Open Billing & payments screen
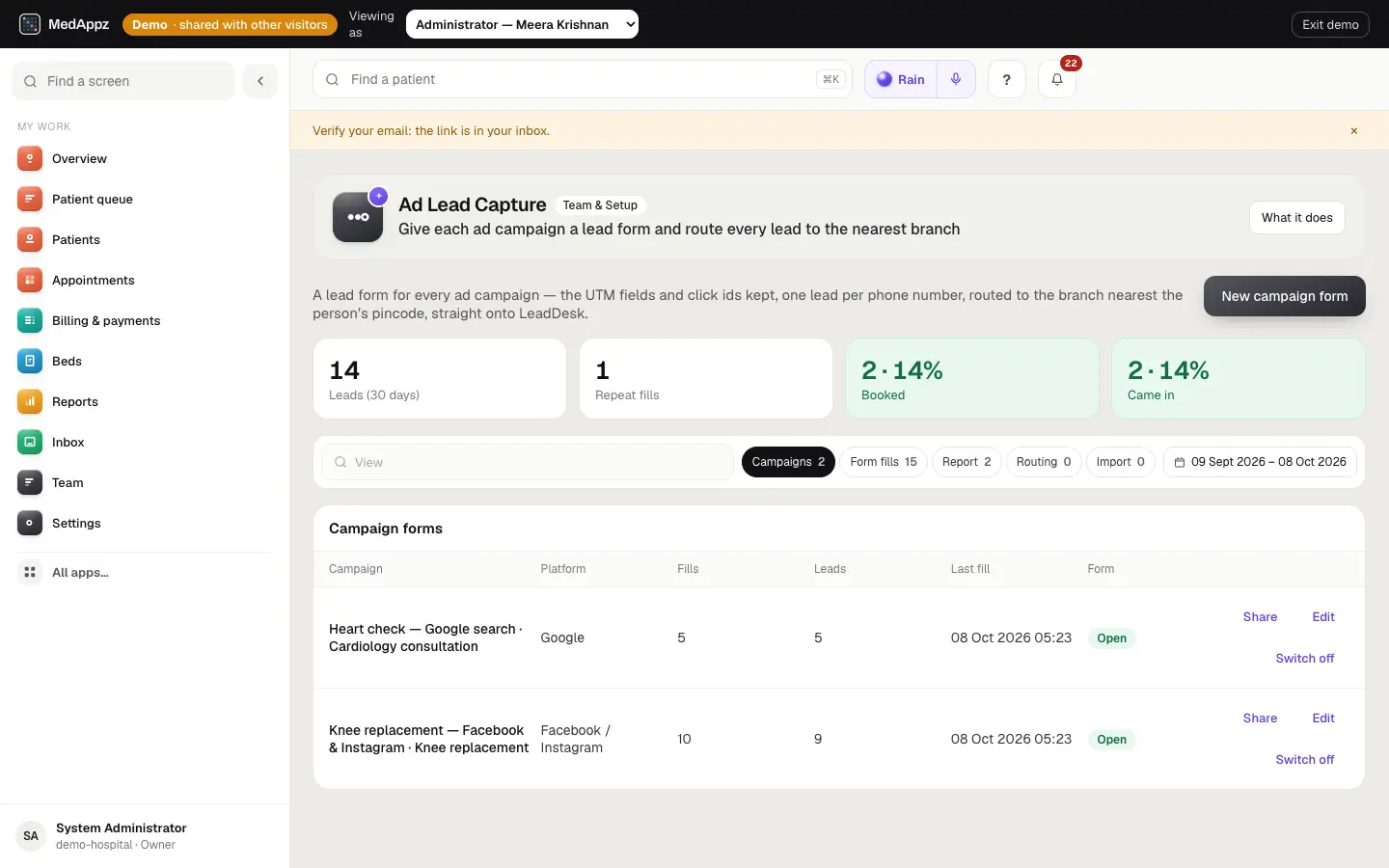Viewport: 1389px width, 868px height. pyautogui.click(x=145, y=321)
